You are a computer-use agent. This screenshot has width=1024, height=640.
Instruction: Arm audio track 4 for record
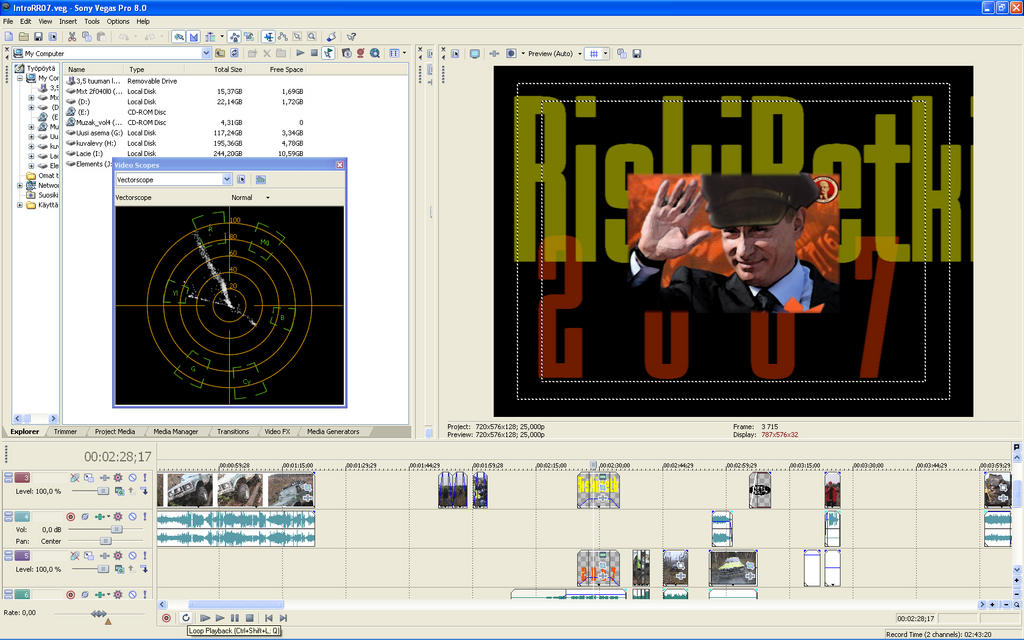point(71,516)
